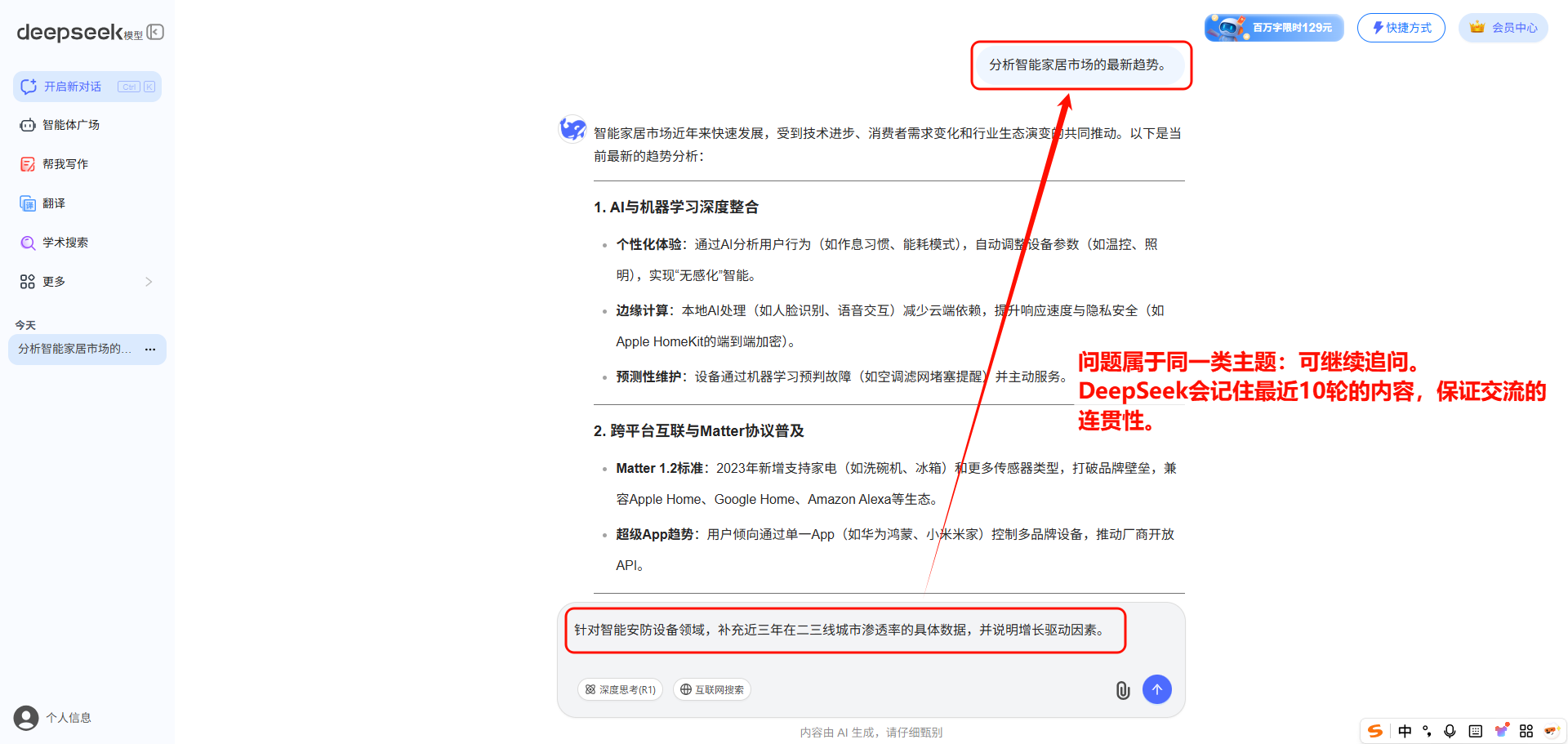The height and width of the screenshot is (744, 1568).
Task: Click the bold term 预测性维护
Action: pos(648,376)
